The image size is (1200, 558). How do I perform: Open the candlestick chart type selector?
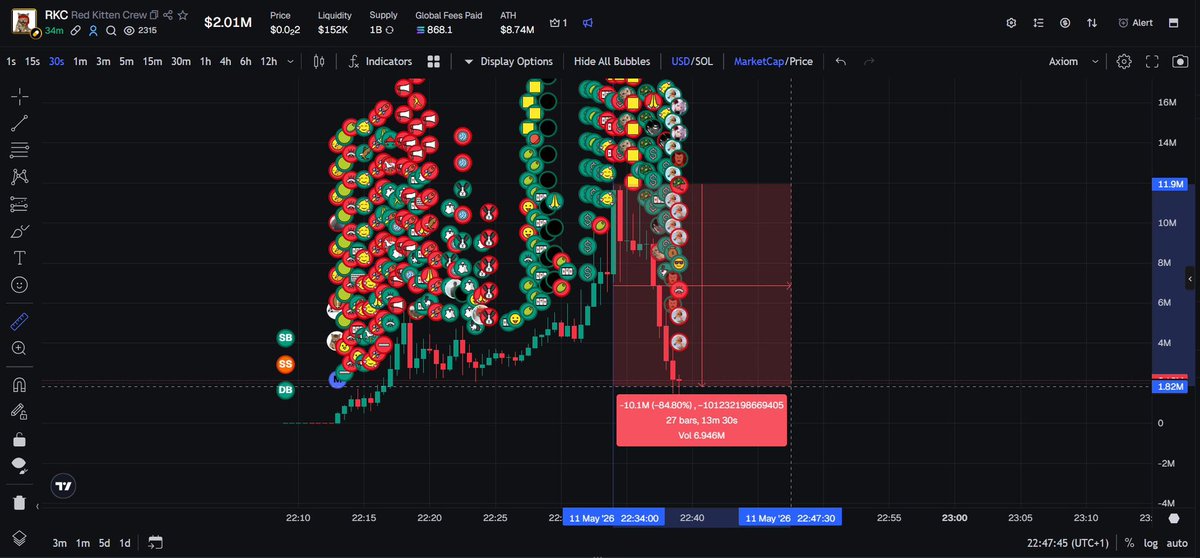[x=319, y=61]
